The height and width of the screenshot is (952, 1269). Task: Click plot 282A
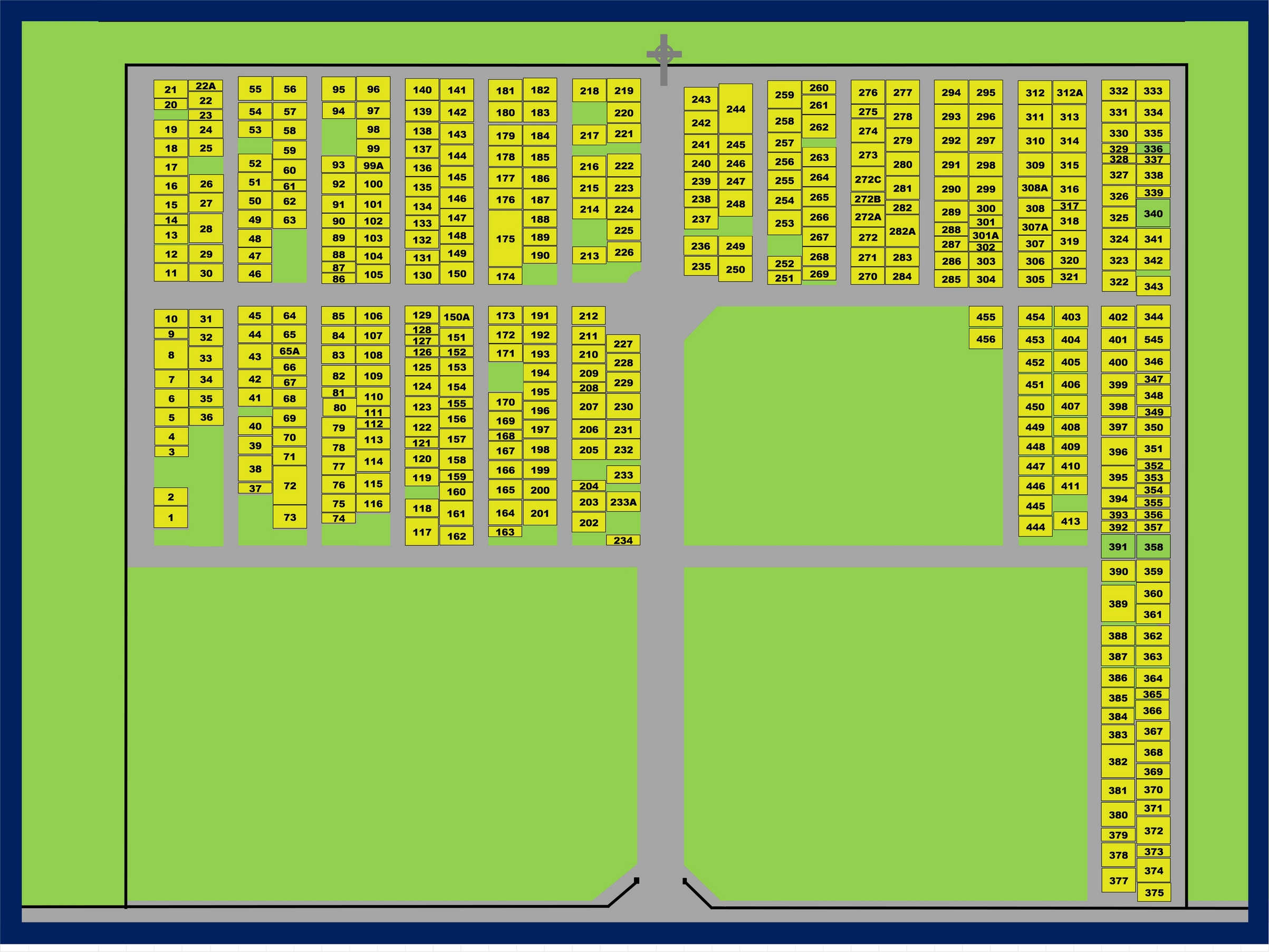[902, 231]
